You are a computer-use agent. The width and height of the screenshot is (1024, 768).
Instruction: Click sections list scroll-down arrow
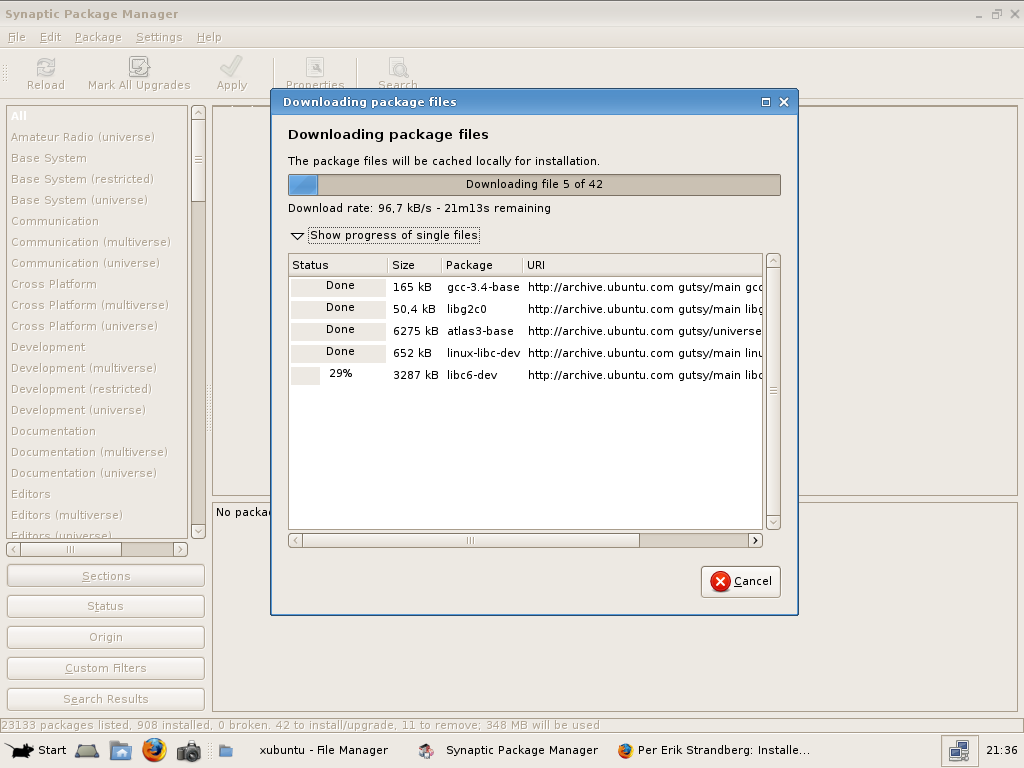coord(199,532)
